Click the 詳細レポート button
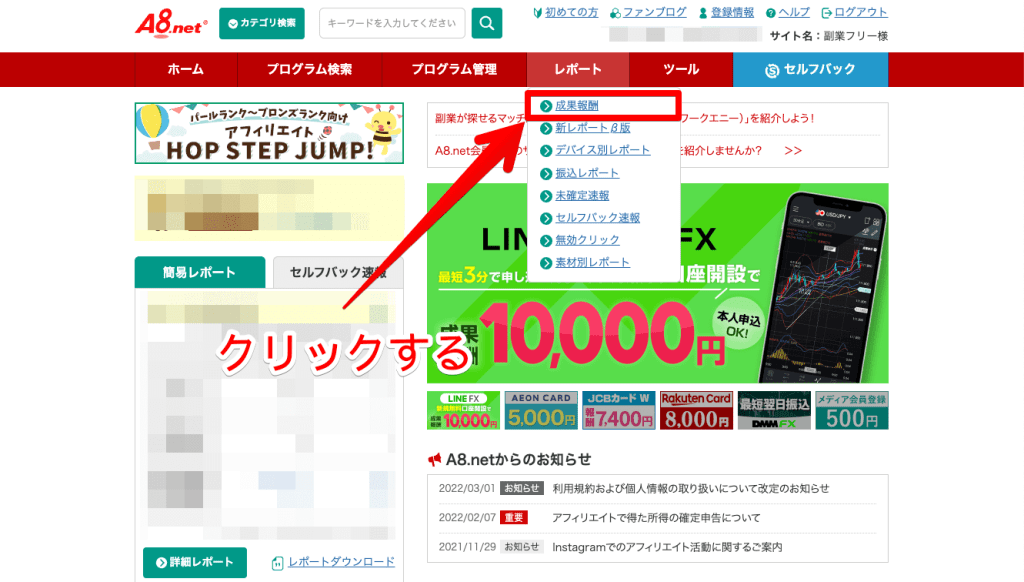 (x=195, y=562)
